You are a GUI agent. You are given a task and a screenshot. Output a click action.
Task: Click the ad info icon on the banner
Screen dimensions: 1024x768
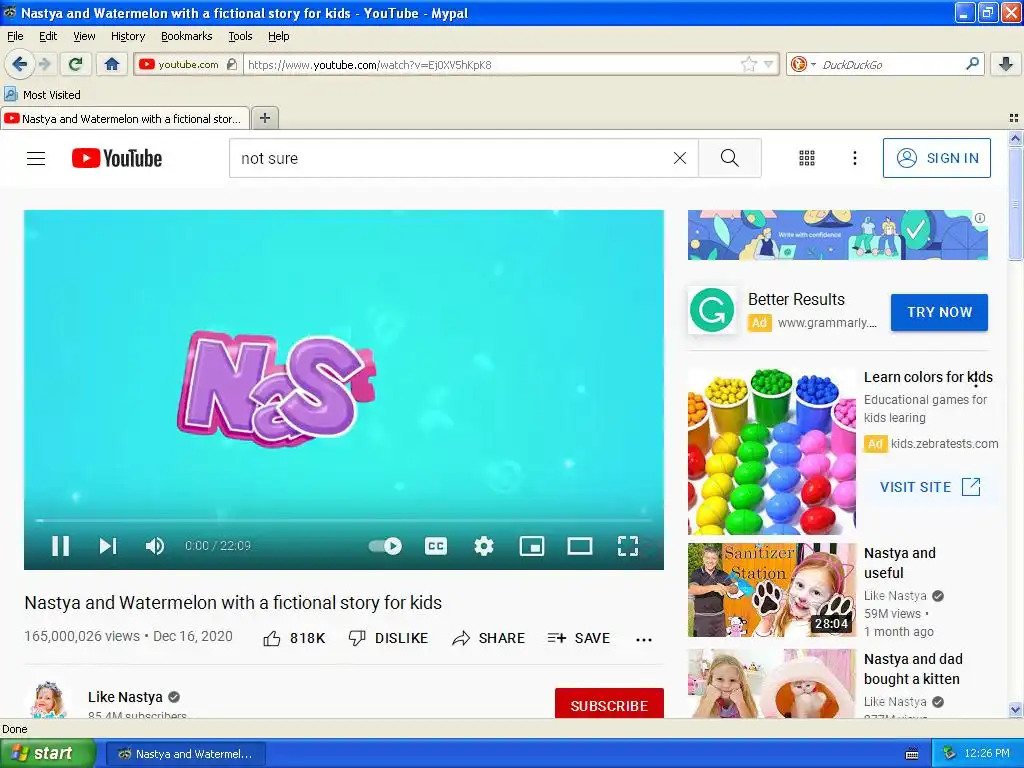point(980,218)
